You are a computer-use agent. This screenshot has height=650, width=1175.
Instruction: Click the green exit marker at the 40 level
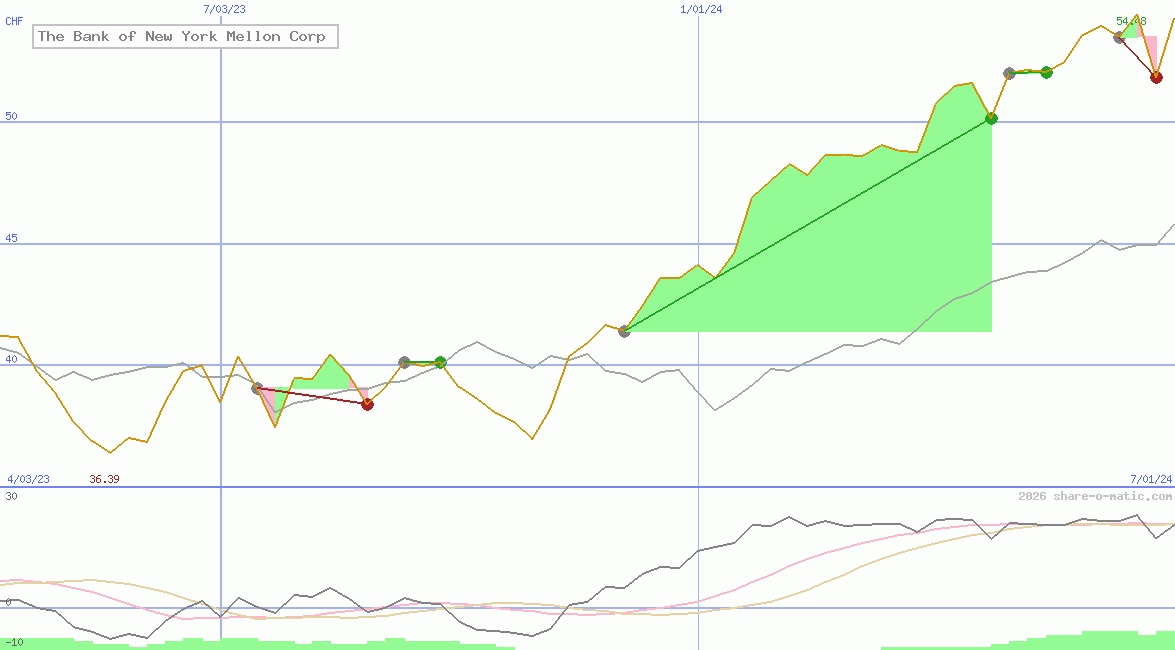click(x=440, y=362)
